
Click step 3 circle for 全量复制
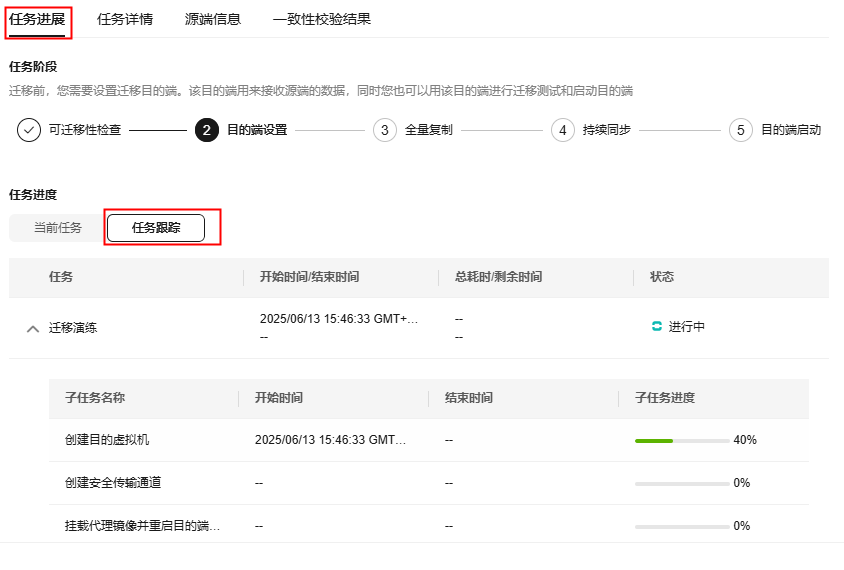coord(385,130)
